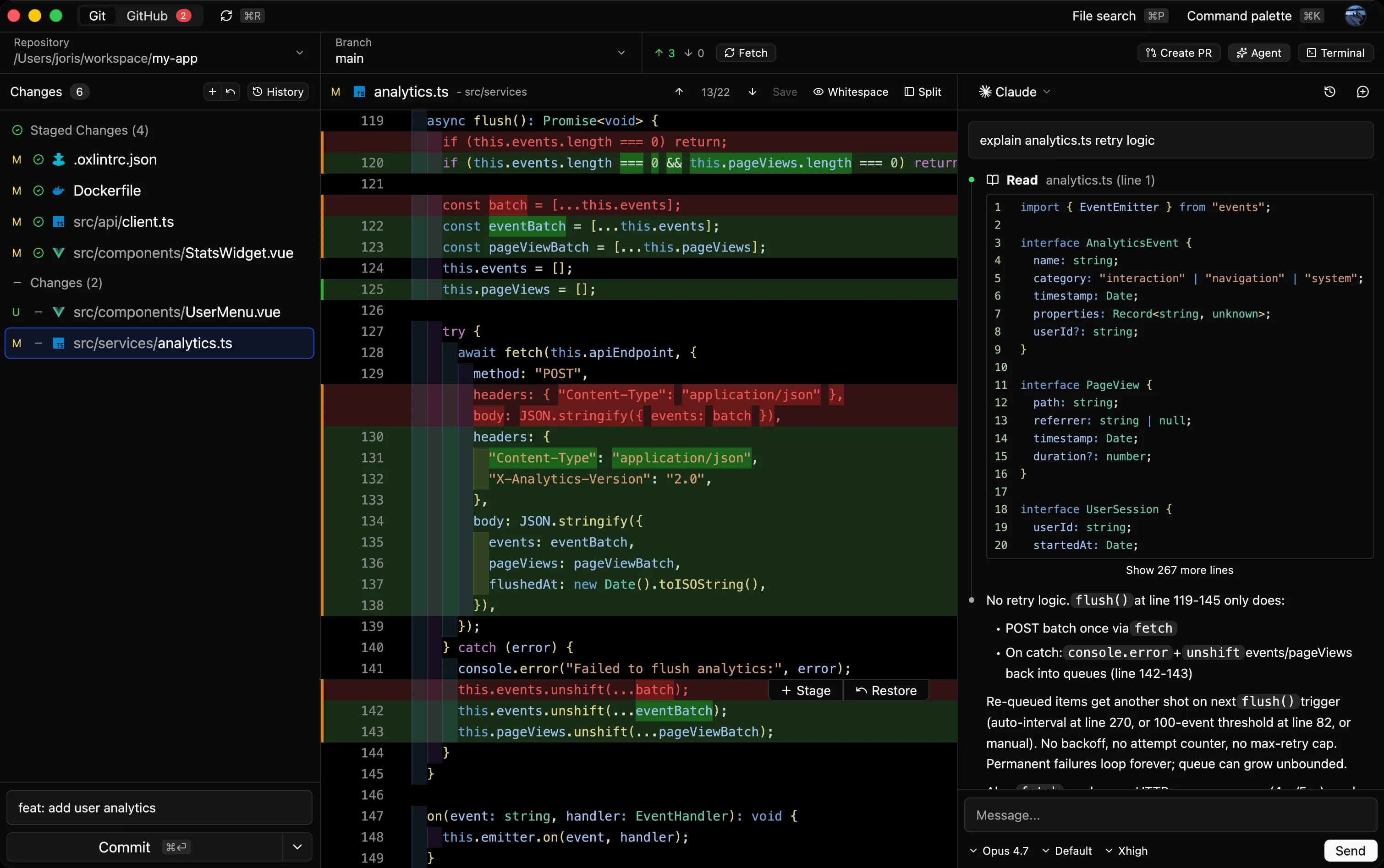This screenshot has height=868, width=1384.
Task: Click the TypeScript icon for client.ts
Action: click(59, 222)
